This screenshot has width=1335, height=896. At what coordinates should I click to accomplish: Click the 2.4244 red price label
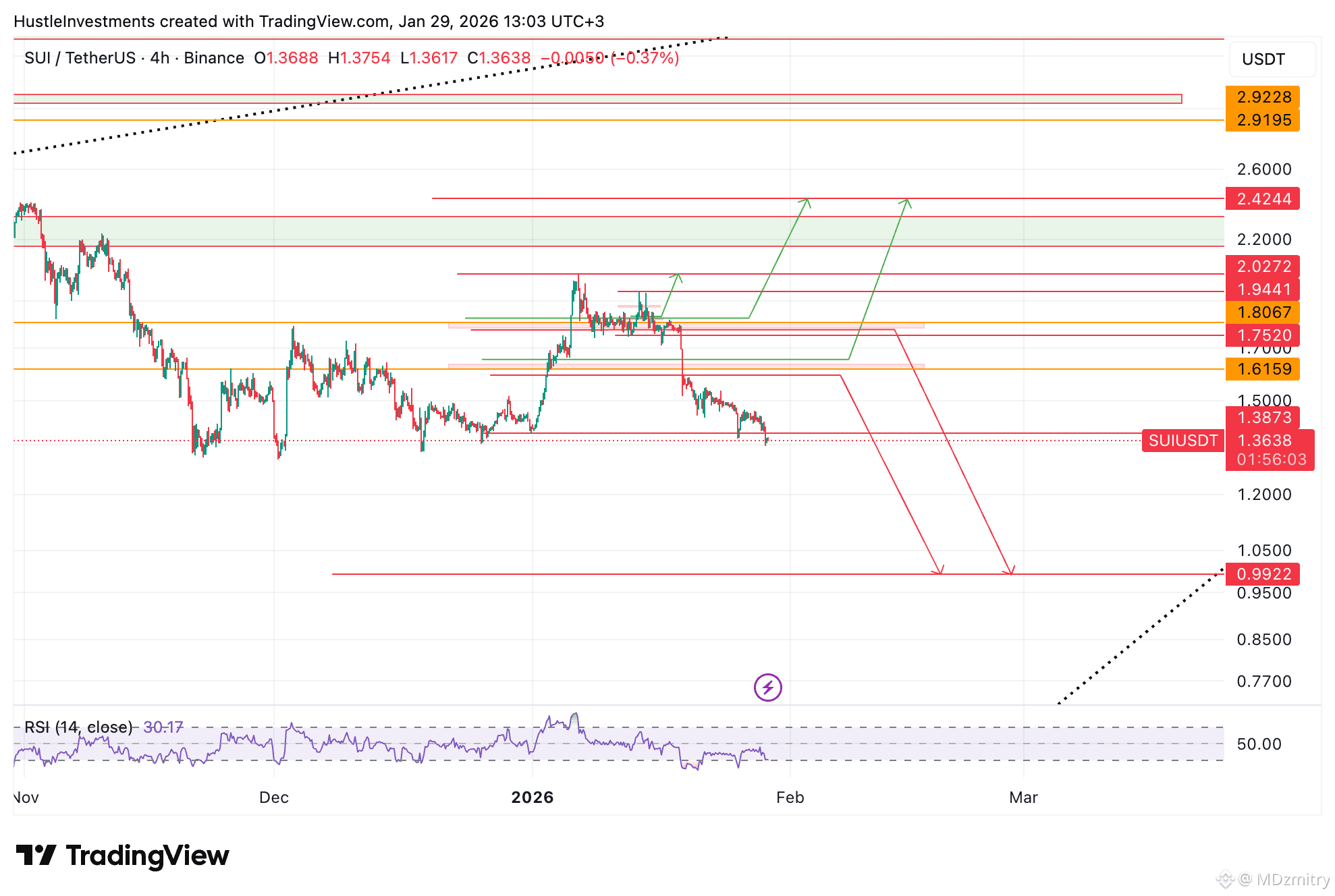pos(1263,199)
